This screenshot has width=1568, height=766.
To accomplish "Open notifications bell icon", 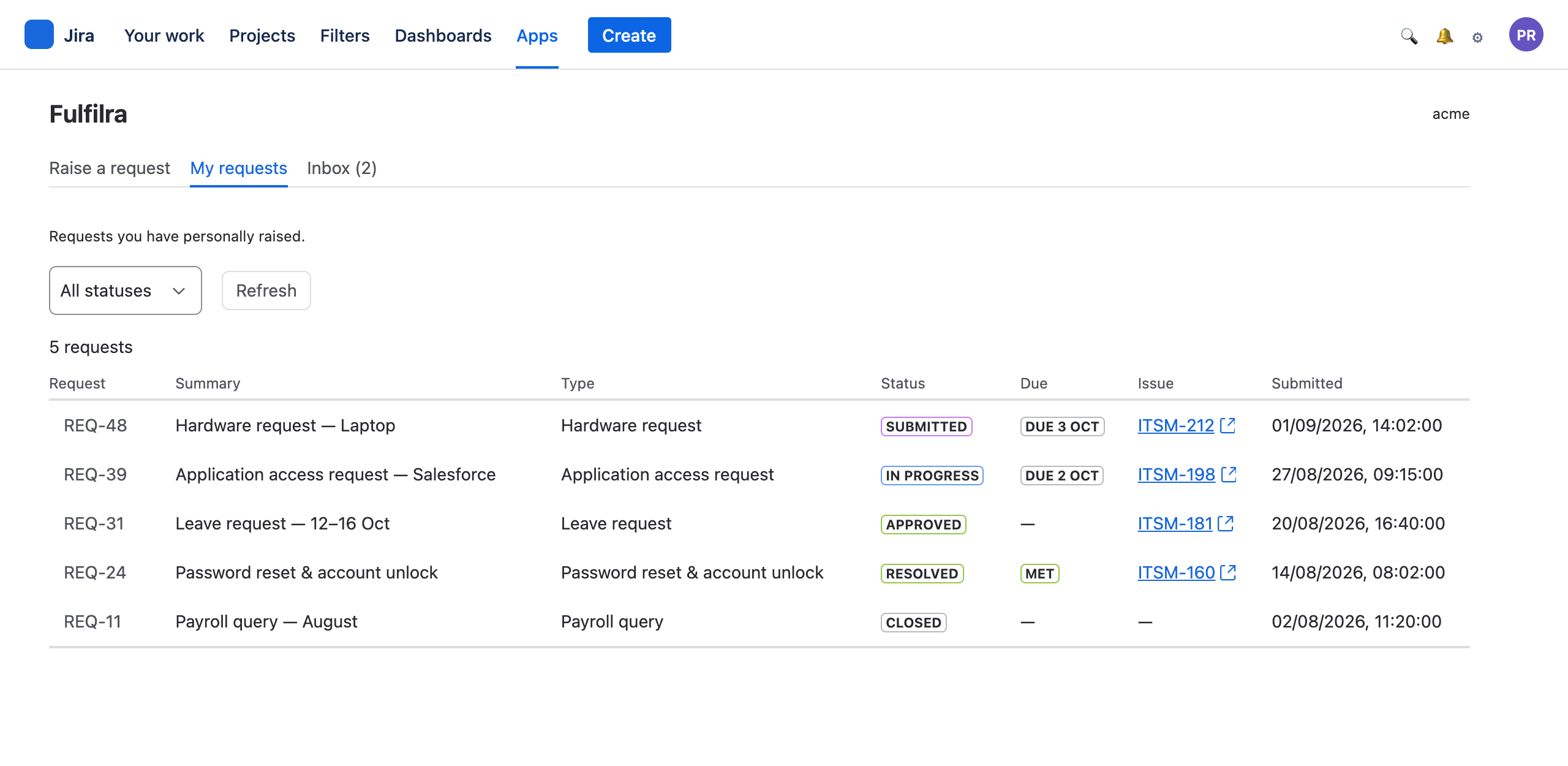I will 1444,36.
